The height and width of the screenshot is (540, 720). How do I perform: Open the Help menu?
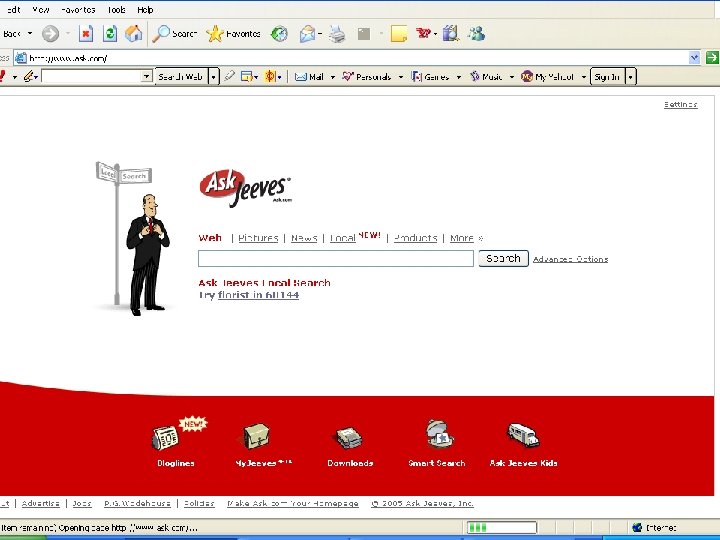pos(145,10)
